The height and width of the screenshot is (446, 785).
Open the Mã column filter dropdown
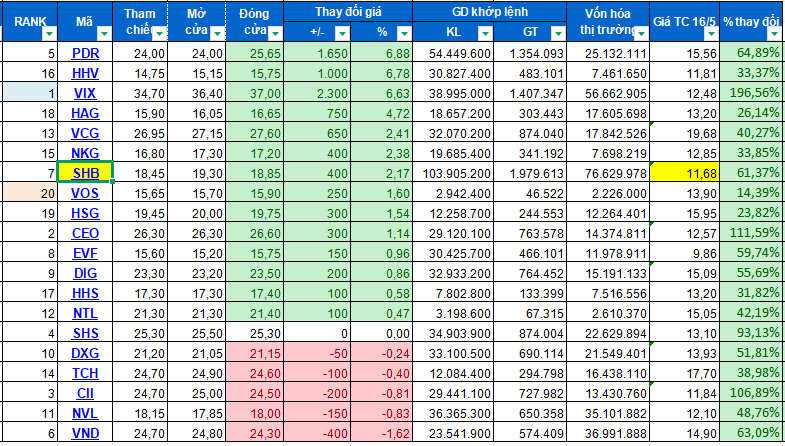[x=105, y=34]
